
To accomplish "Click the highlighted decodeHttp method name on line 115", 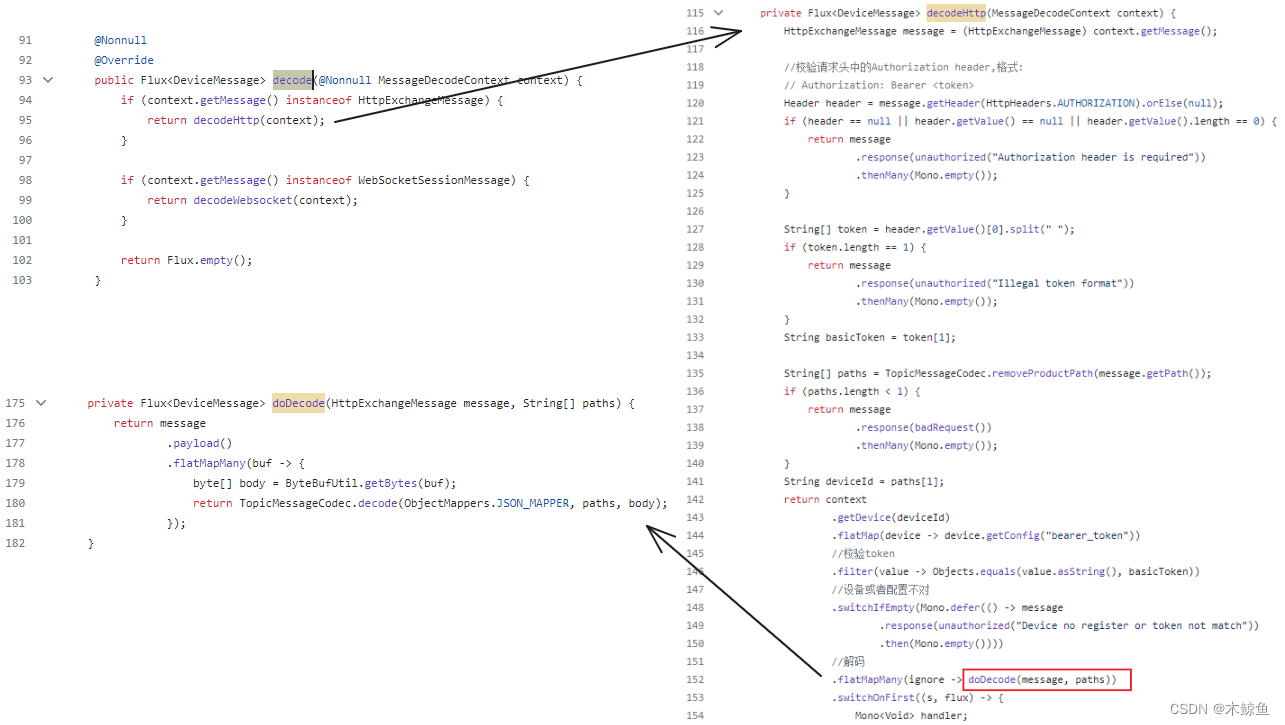I will 957,13.
